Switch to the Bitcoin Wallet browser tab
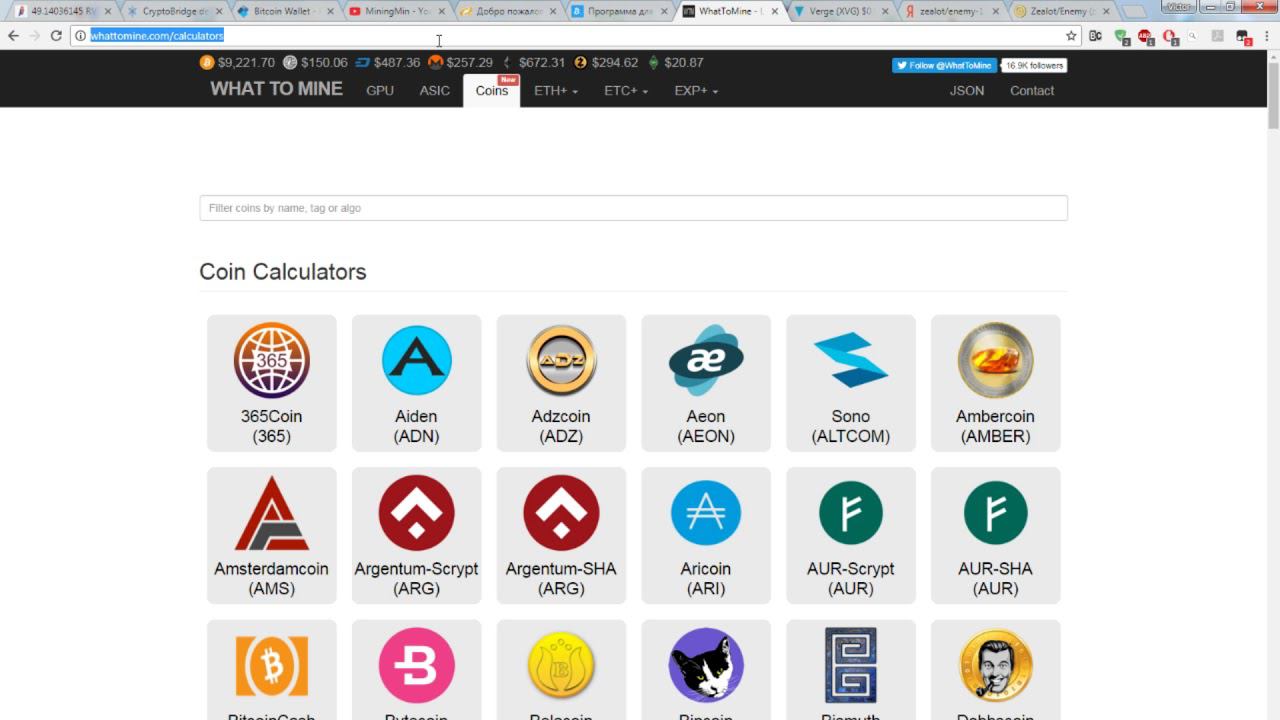1280x720 pixels. coord(286,11)
